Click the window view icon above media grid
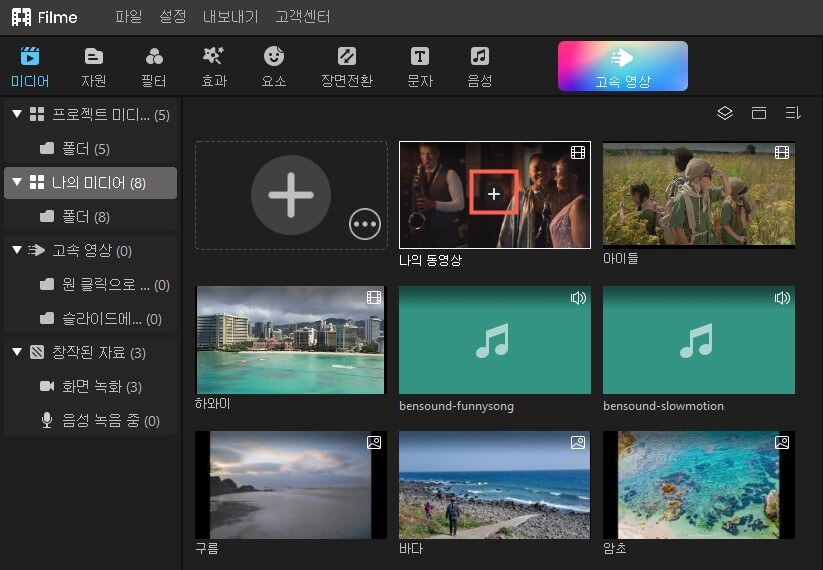 click(758, 113)
